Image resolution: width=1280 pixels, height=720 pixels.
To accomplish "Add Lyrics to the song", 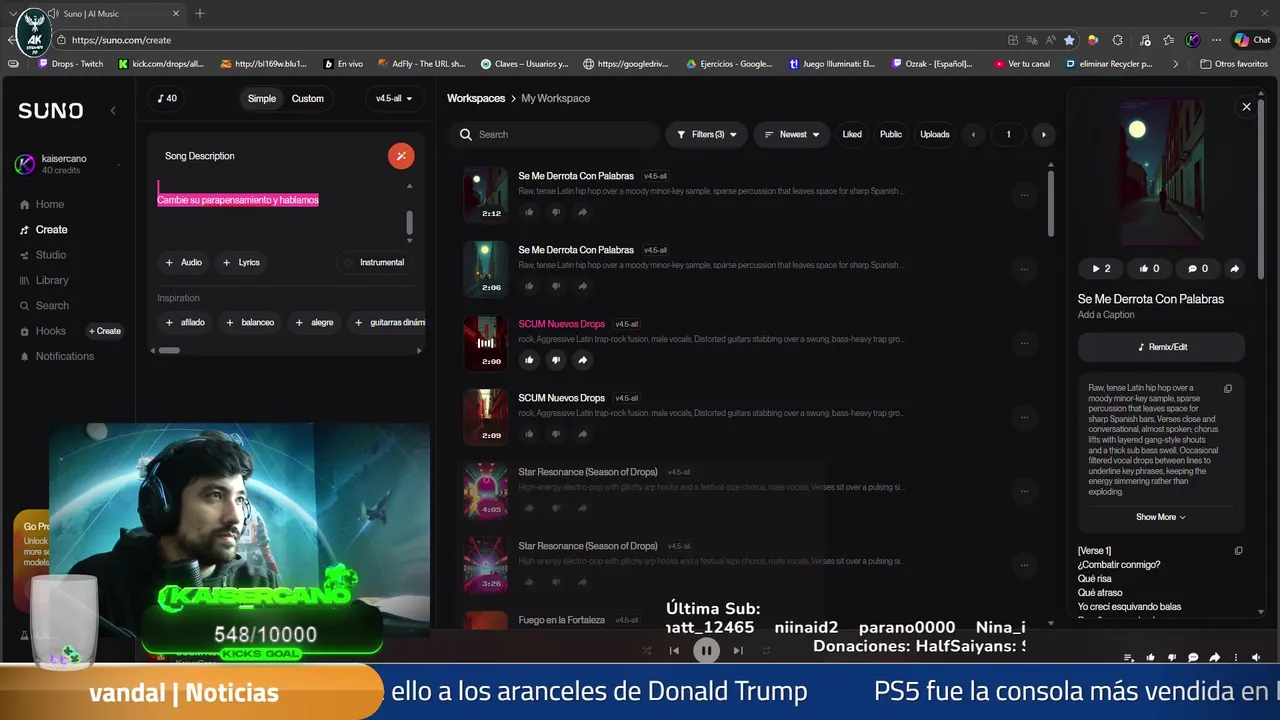I will click(241, 262).
